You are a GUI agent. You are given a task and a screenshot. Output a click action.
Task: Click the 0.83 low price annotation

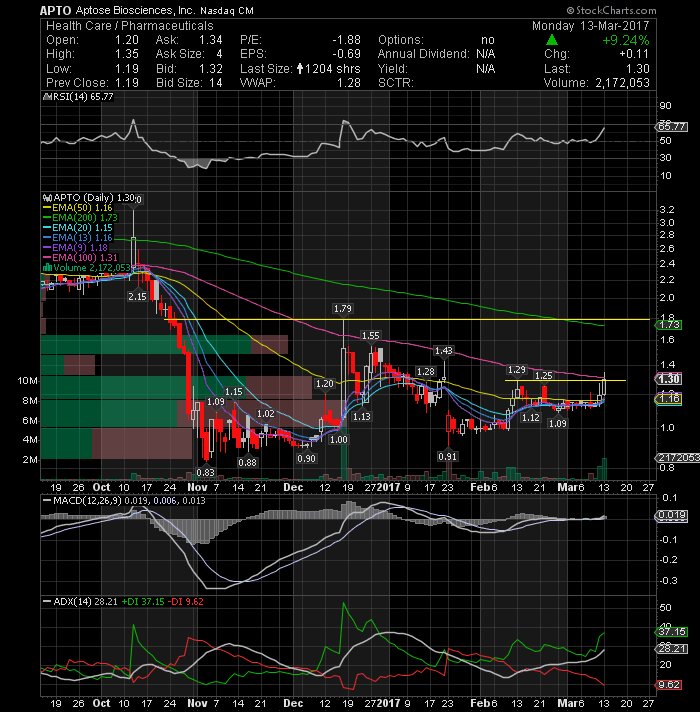206,472
